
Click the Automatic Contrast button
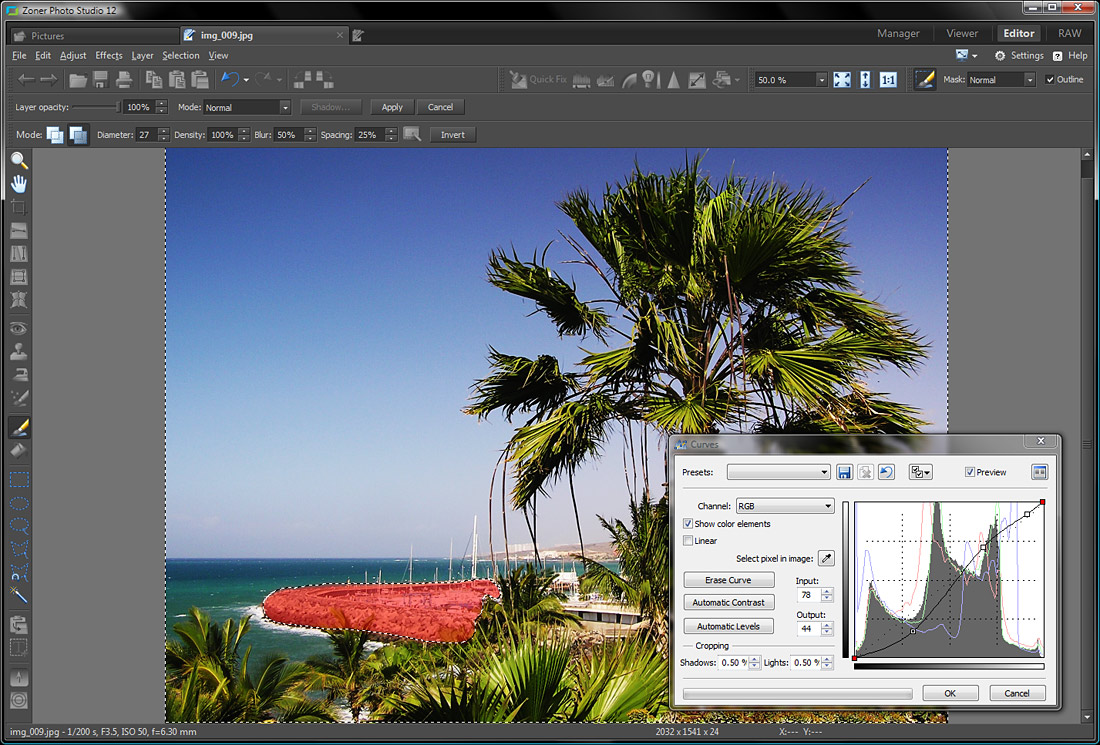(x=728, y=602)
